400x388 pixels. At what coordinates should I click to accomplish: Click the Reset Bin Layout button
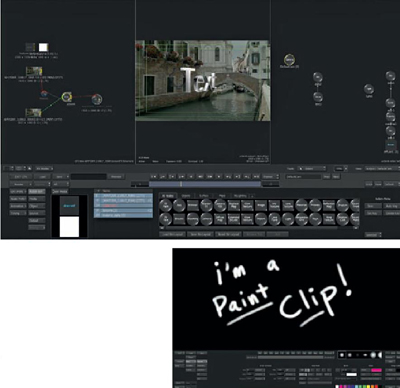228,234
